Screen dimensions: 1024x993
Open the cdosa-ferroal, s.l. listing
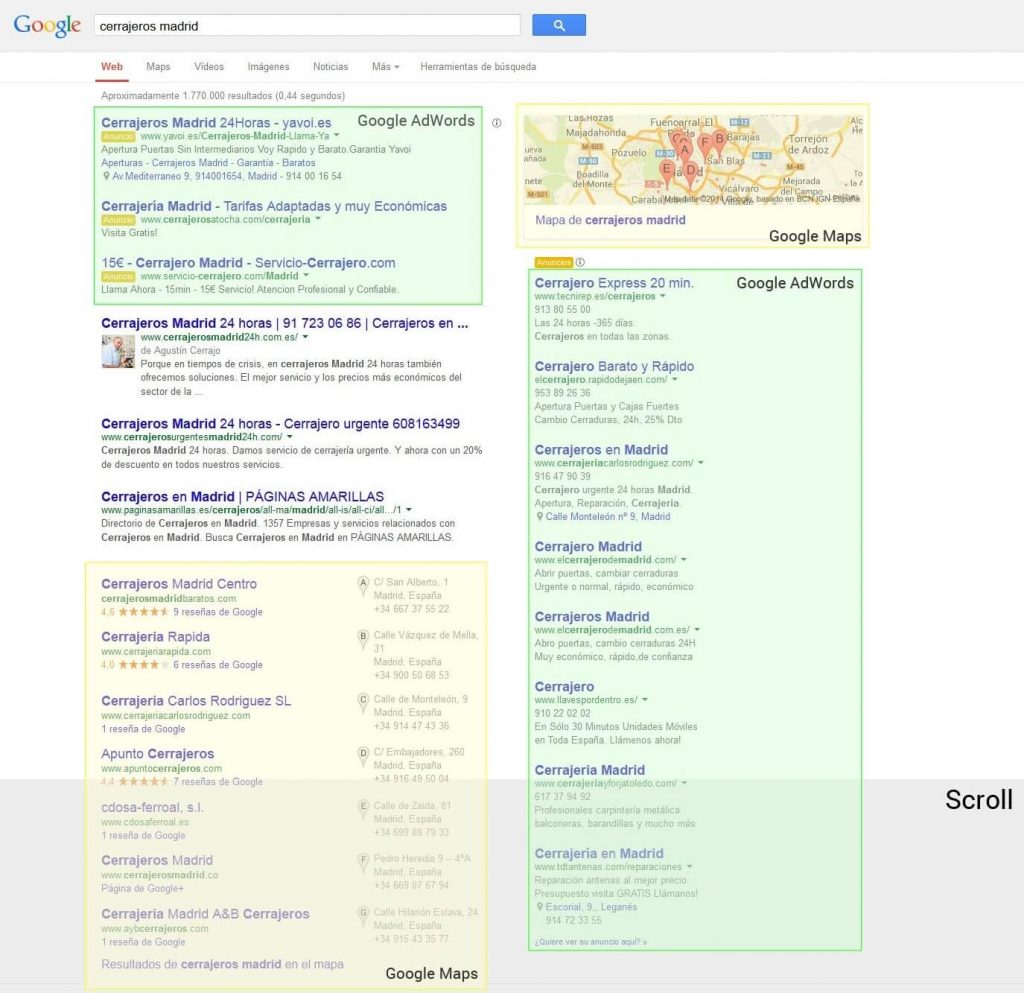(x=152, y=807)
